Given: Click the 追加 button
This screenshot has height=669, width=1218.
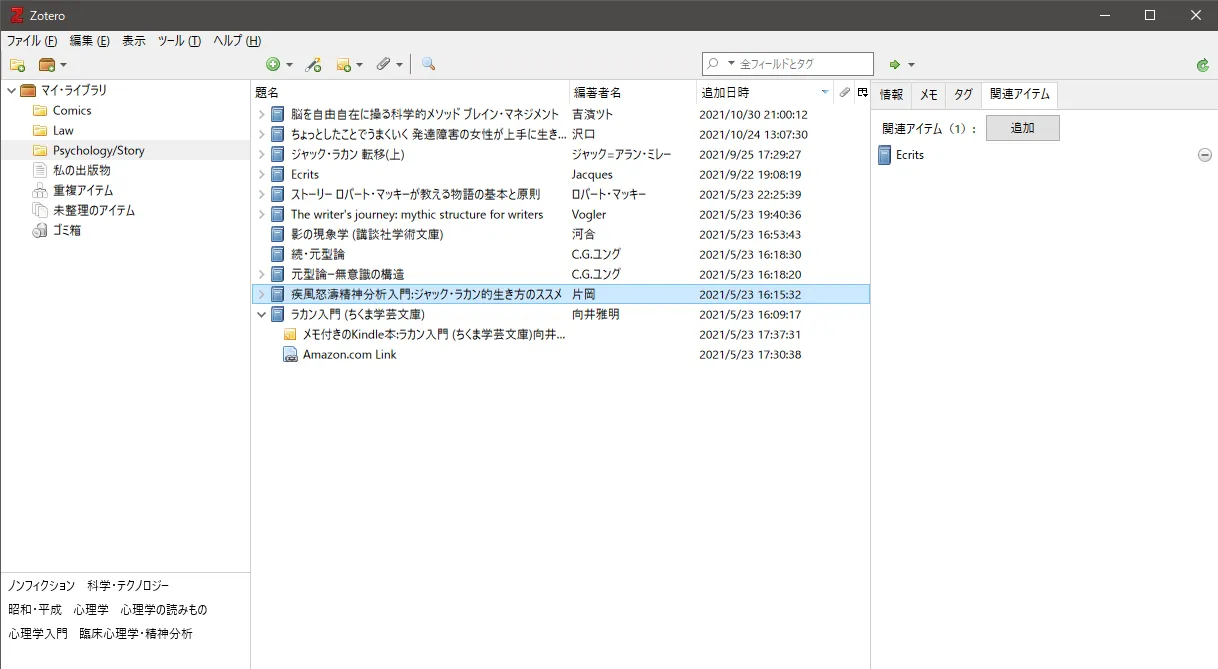Looking at the screenshot, I should pyautogui.click(x=1022, y=128).
